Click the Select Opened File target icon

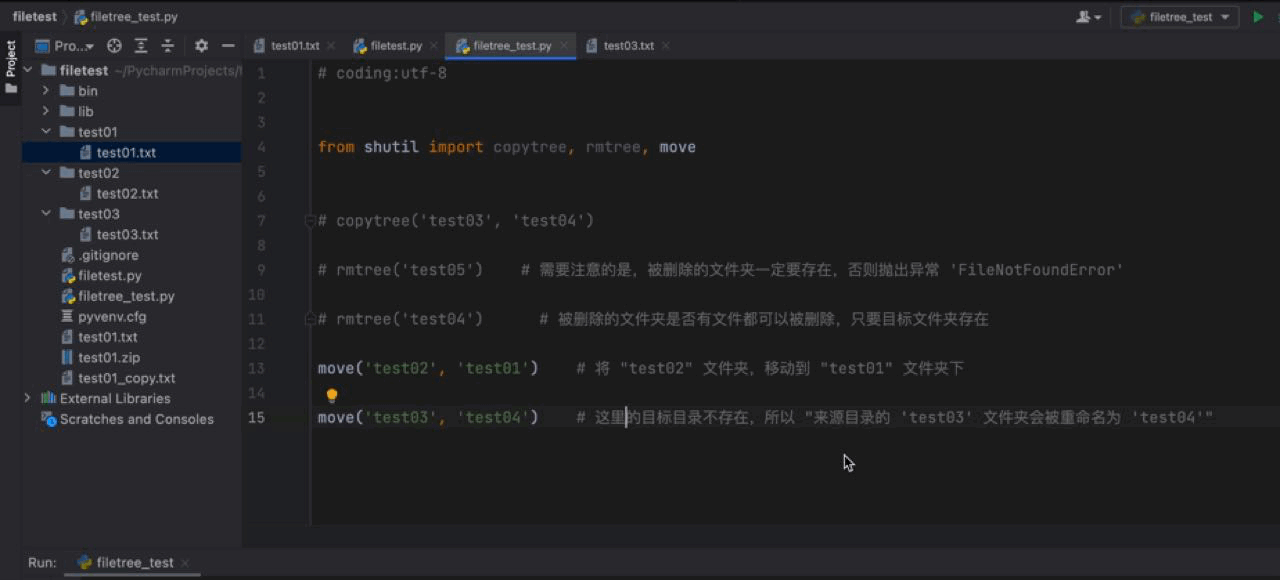point(113,46)
